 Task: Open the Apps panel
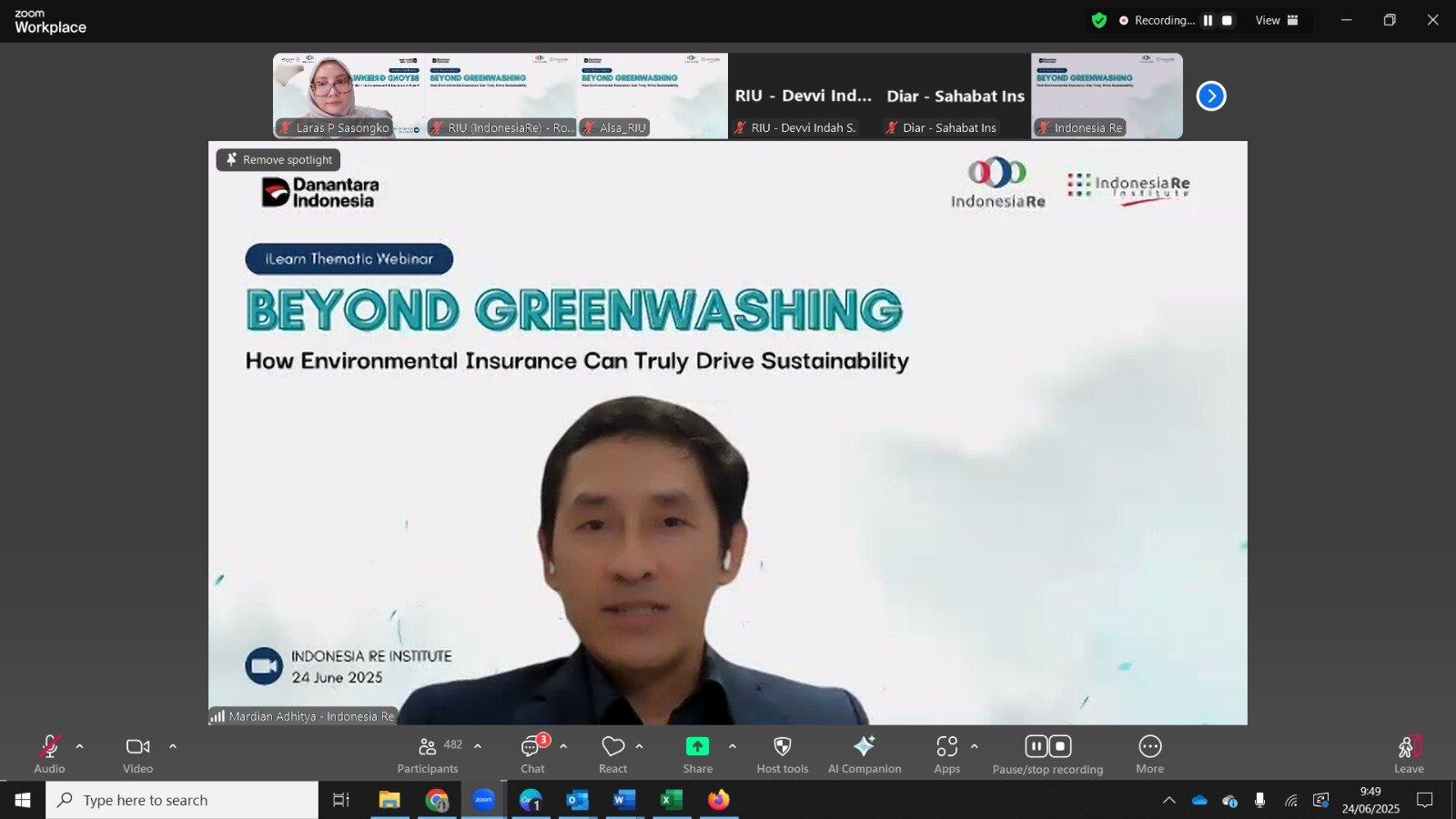(x=947, y=754)
